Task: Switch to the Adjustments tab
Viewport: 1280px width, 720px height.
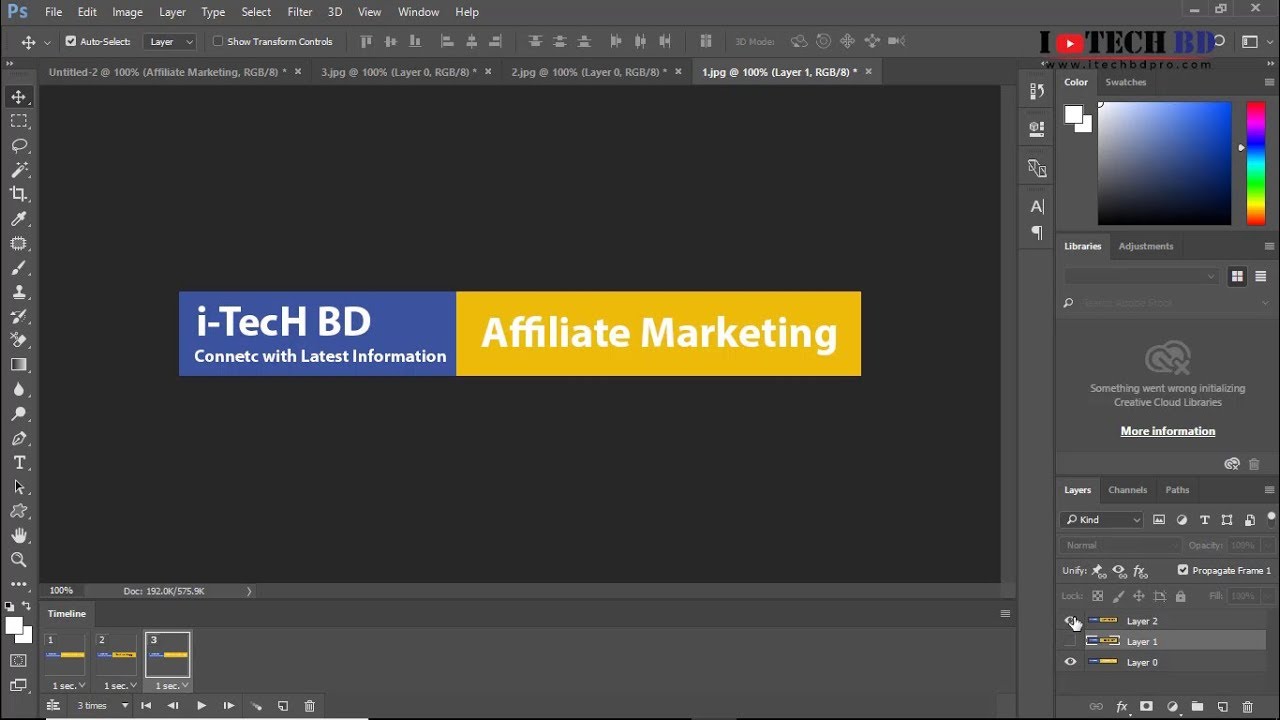Action: (x=1146, y=246)
